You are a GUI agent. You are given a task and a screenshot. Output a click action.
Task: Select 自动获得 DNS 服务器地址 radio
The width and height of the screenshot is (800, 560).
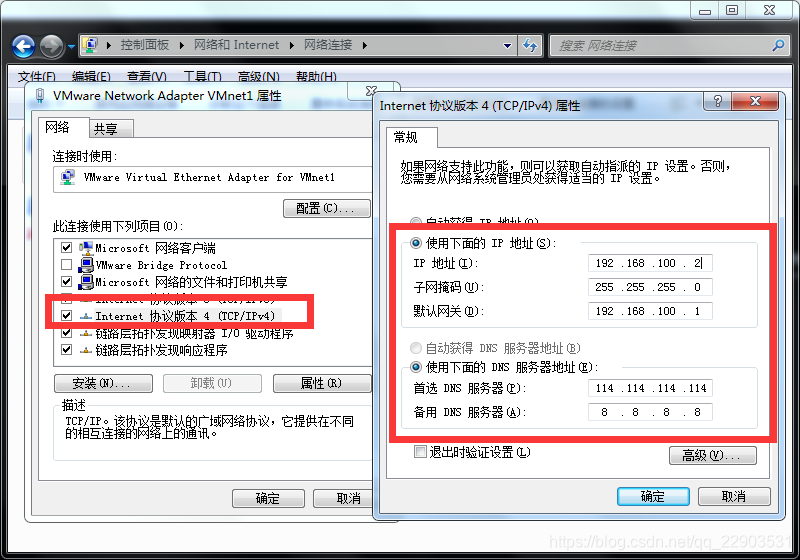click(416, 348)
